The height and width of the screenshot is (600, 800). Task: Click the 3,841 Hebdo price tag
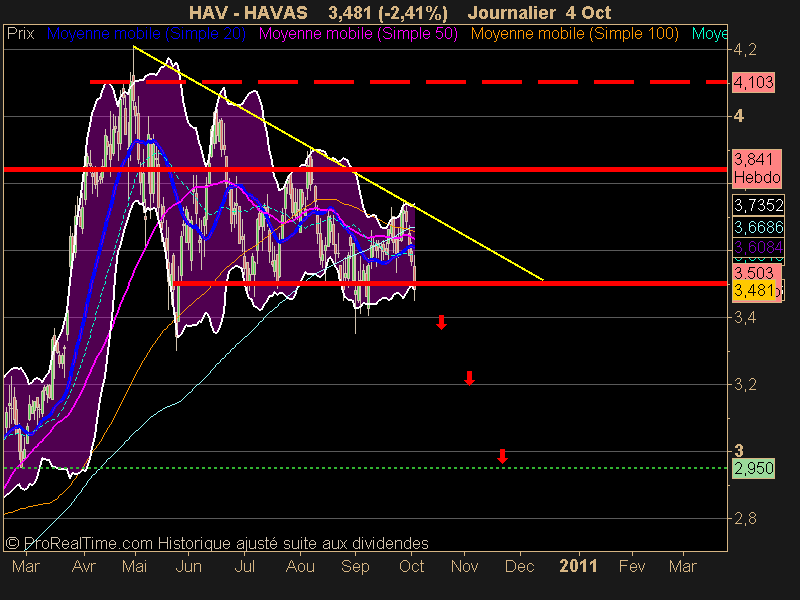757,168
